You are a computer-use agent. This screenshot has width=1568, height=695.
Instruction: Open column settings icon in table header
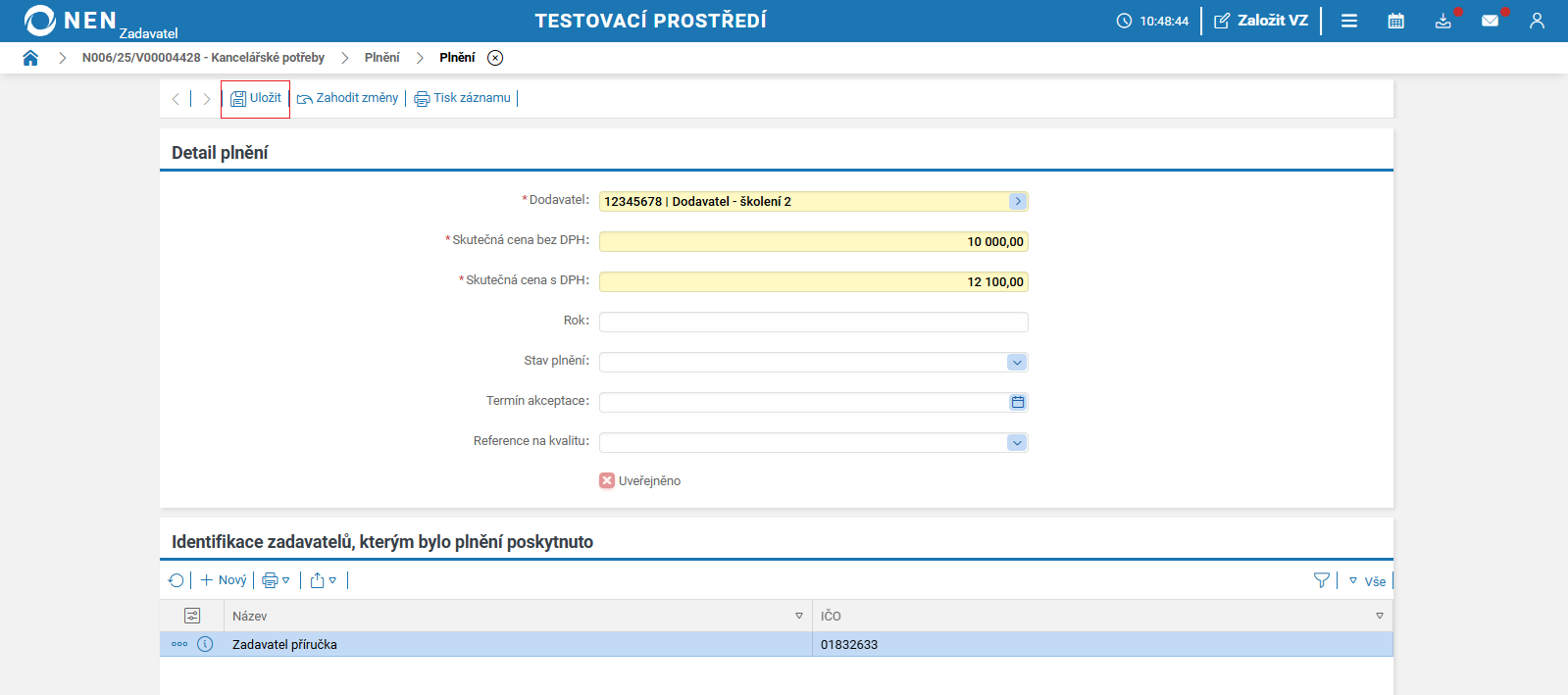coord(192,616)
